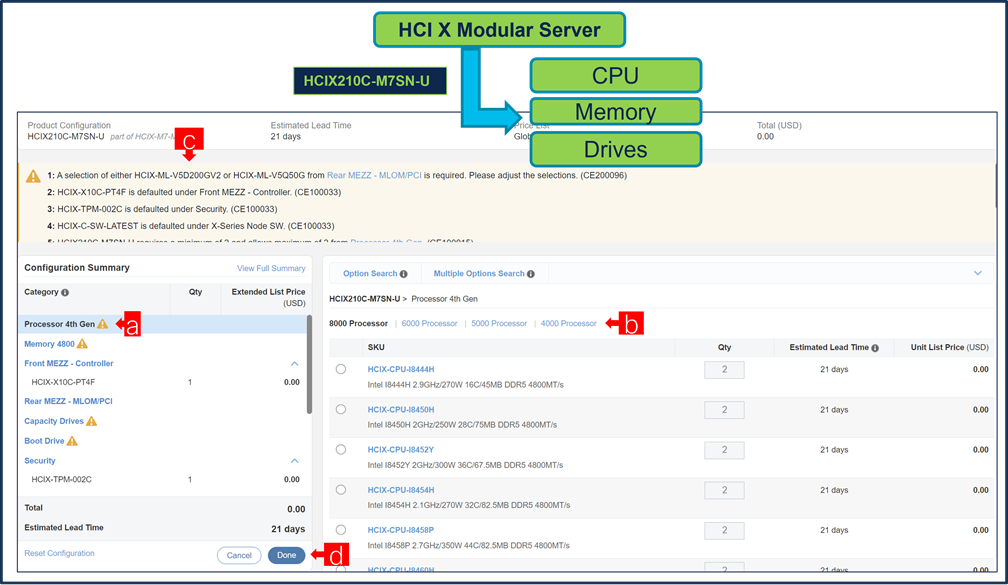Expand the search panel chevron at right
1008x585 pixels.
[978, 273]
